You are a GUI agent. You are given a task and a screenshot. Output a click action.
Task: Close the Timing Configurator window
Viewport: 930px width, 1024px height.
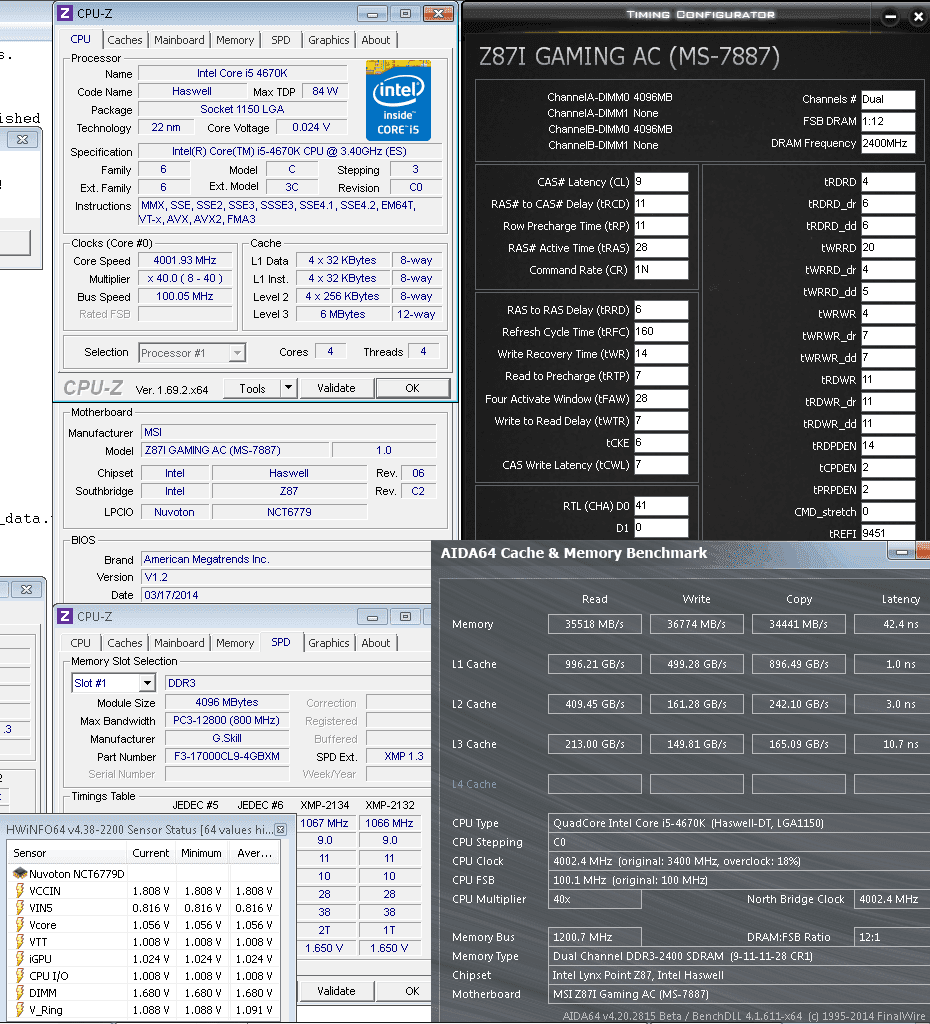[918, 18]
